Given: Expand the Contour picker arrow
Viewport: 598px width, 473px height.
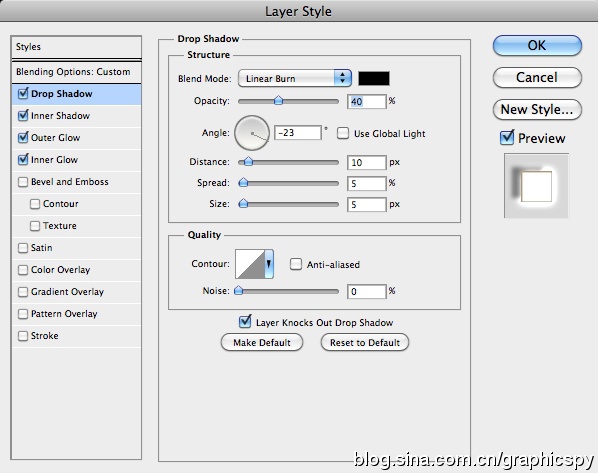Looking at the screenshot, I should point(269,264).
